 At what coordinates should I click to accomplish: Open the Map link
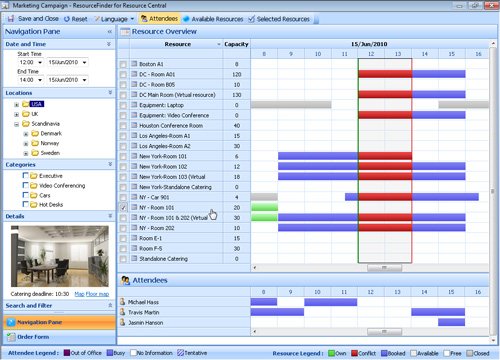click(79, 294)
